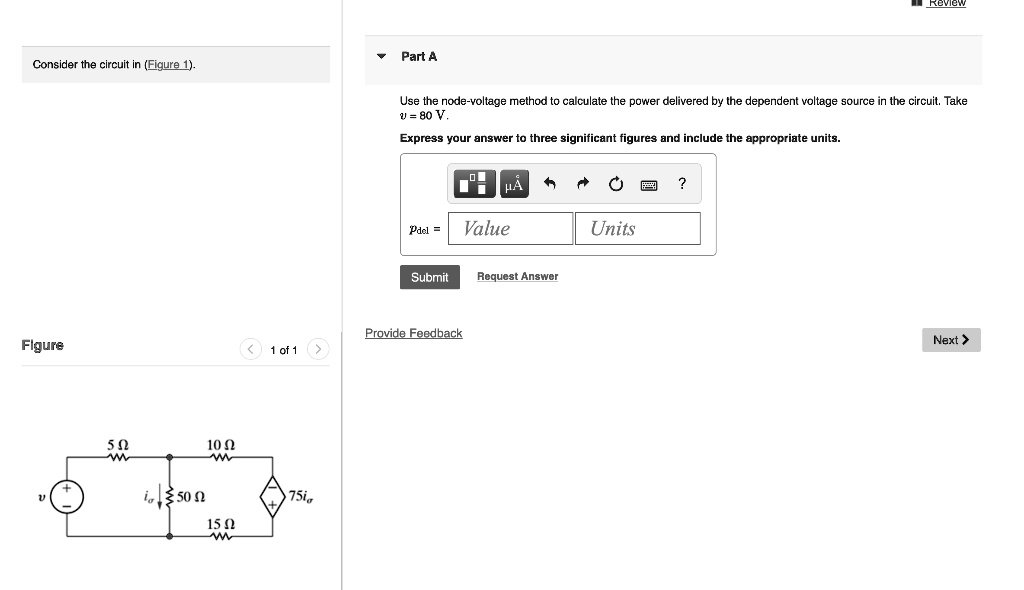Click the previous figure chevron

(x=250, y=349)
